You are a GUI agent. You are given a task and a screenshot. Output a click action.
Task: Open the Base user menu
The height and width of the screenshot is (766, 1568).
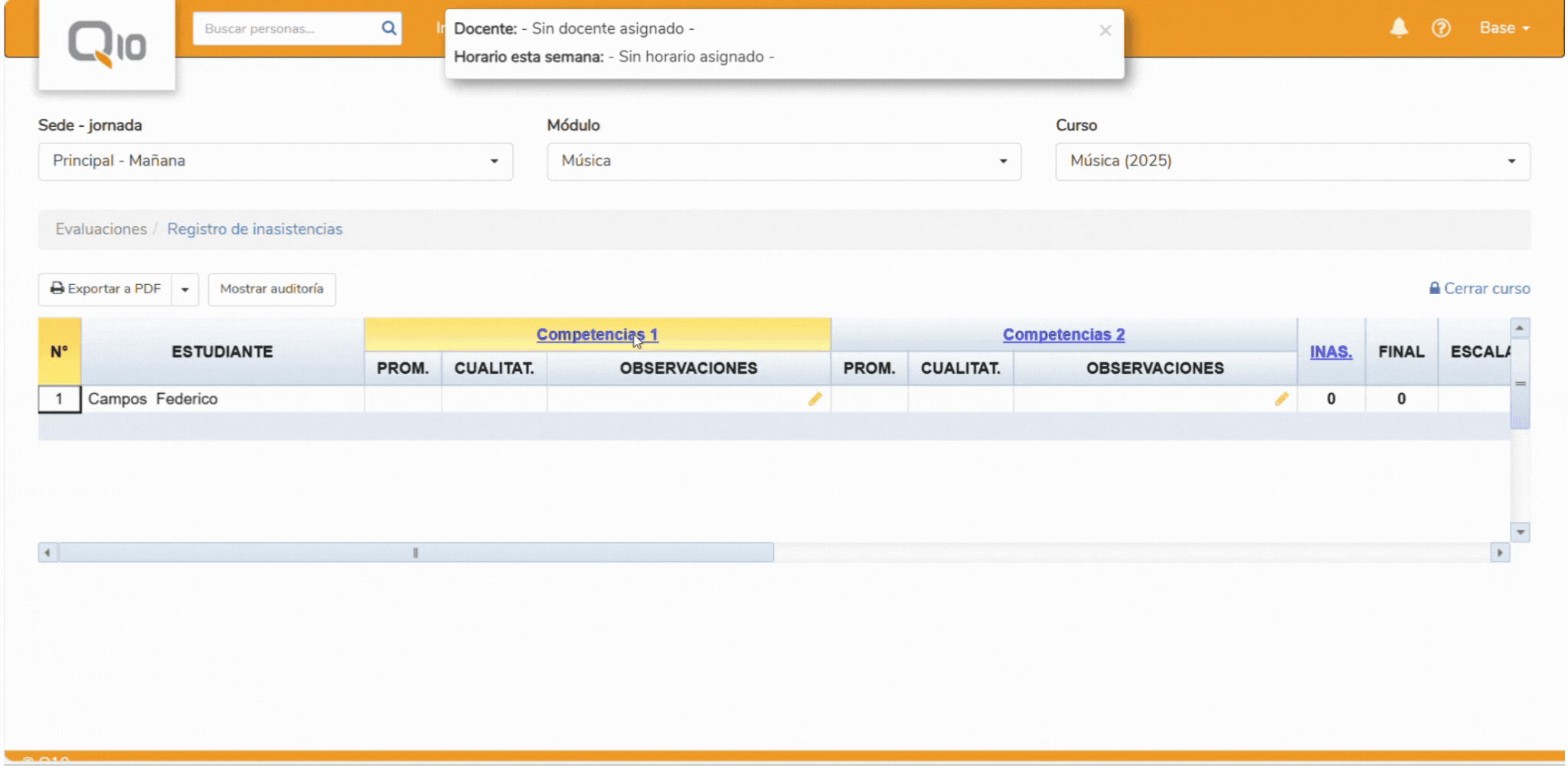pyautogui.click(x=1504, y=28)
